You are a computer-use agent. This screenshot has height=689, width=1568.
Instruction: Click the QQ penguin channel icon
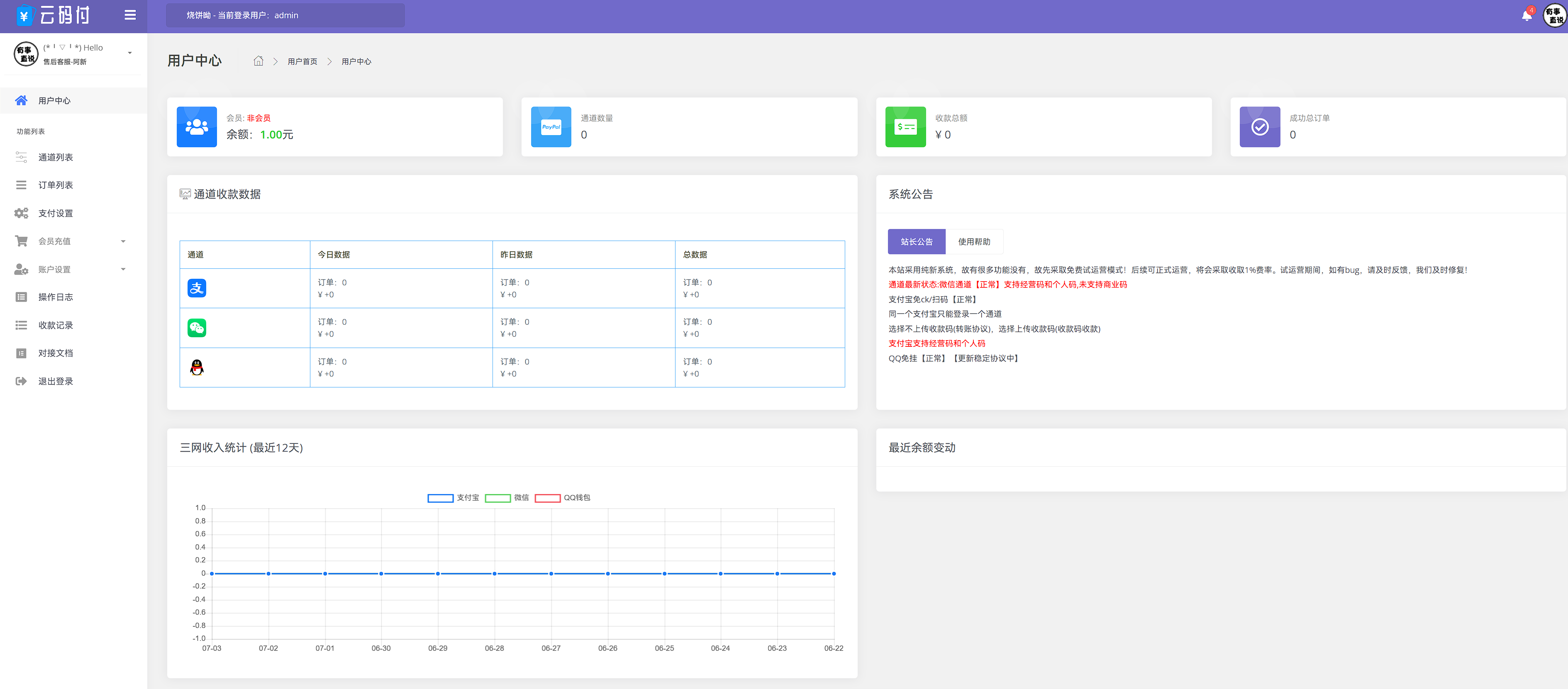tap(197, 367)
